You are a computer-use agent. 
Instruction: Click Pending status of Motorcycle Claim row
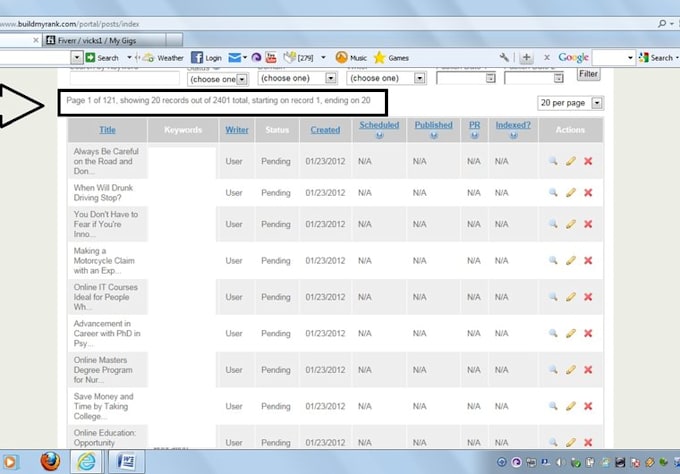276,261
